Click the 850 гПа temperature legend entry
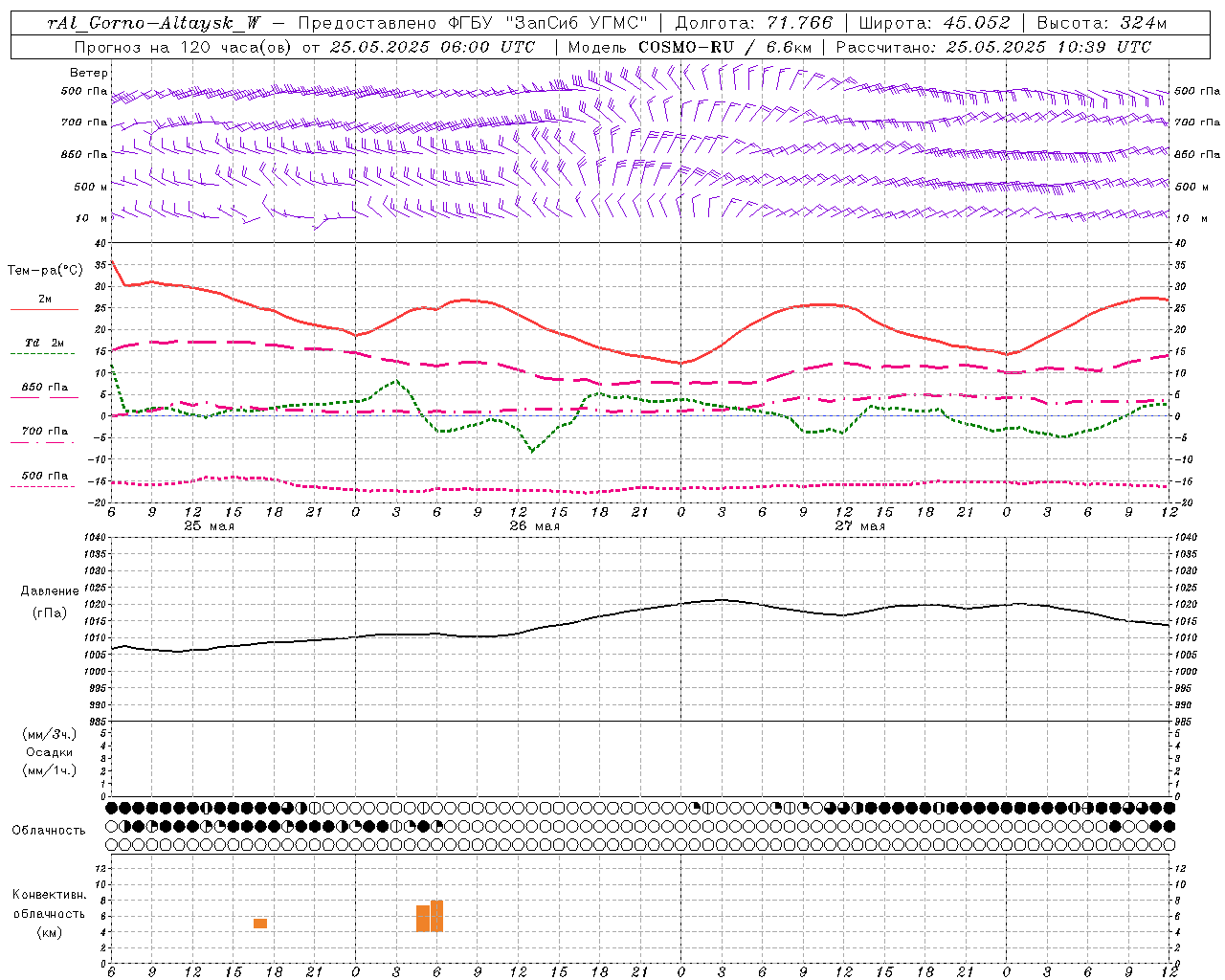This screenshot has height=980, width=1225. pos(44,388)
